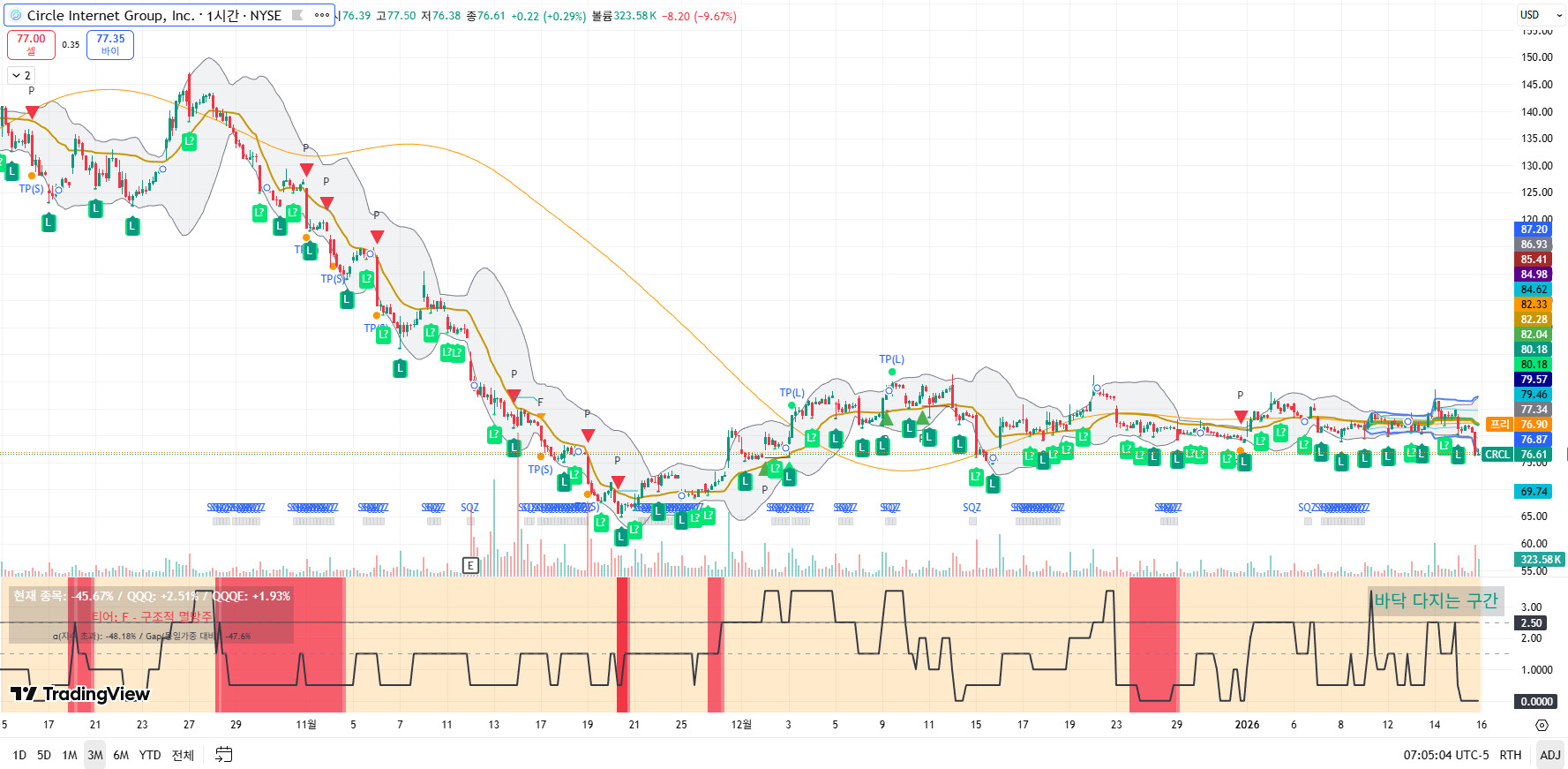Click the 2.50 indicator value label
This screenshot has width=1568, height=769.
click(1532, 623)
